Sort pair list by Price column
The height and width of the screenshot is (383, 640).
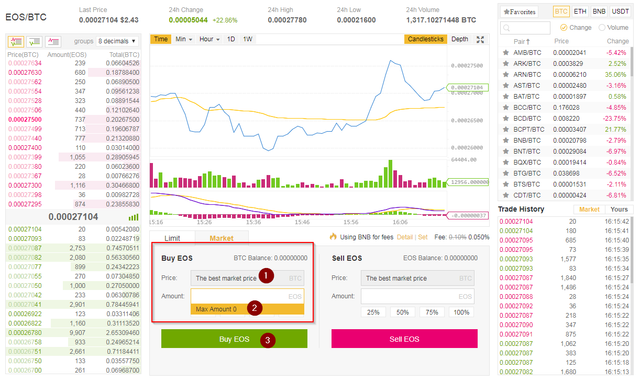pyautogui.click(x=561, y=41)
